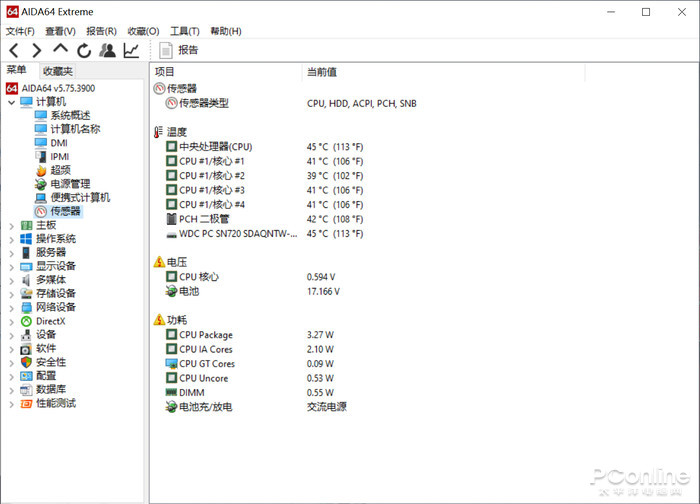The image size is (700, 504).
Task: Go forward with the right arrow toolbar icon
Action: tap(37, 50)
